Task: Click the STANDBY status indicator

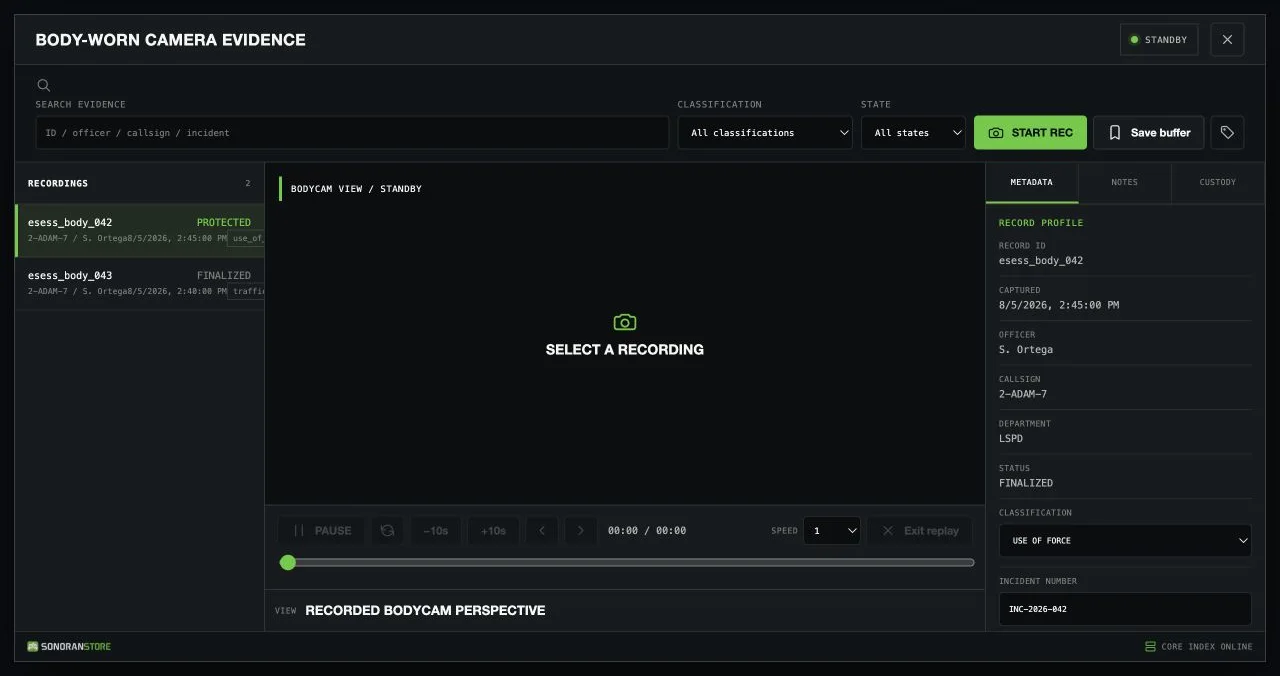Action: tap(1159, 40)
